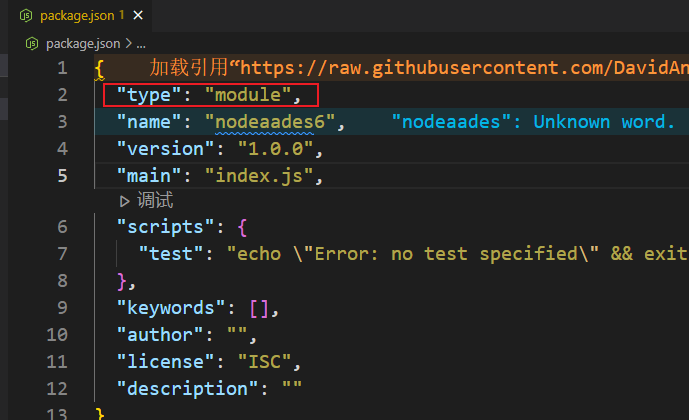Click the "index.js" main value
Screen dimensions: 689x420
coord(259,176)
